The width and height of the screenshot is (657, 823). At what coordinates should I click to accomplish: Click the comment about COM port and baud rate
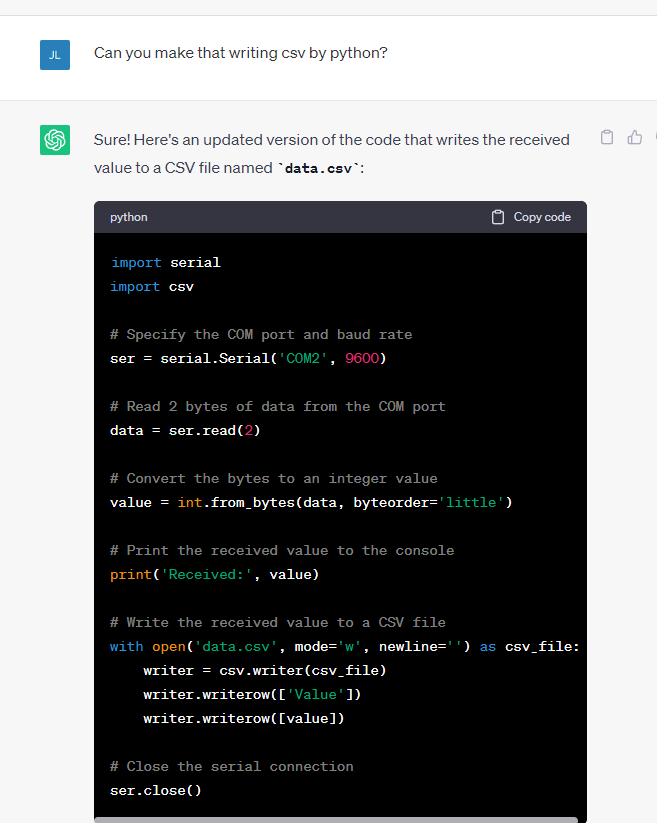pyautogui.click(x=261, y=334)
